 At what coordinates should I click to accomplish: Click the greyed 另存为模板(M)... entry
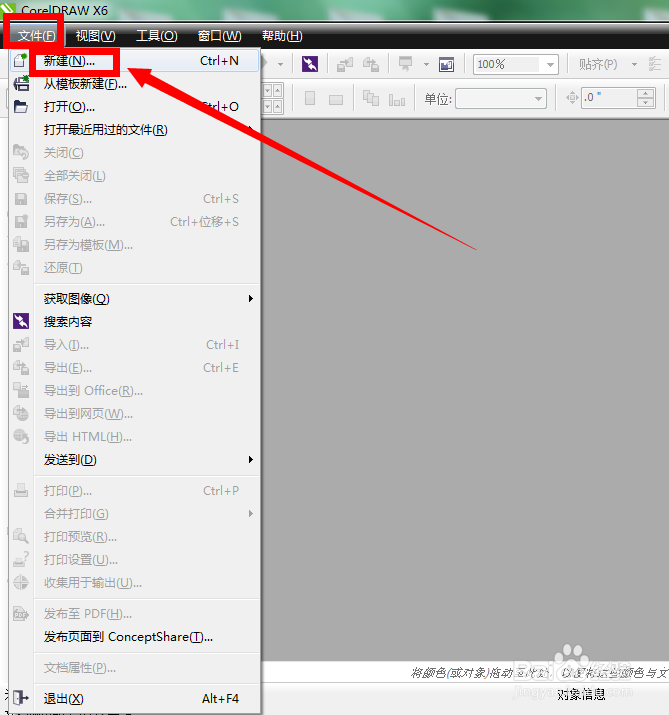point(135,245)
